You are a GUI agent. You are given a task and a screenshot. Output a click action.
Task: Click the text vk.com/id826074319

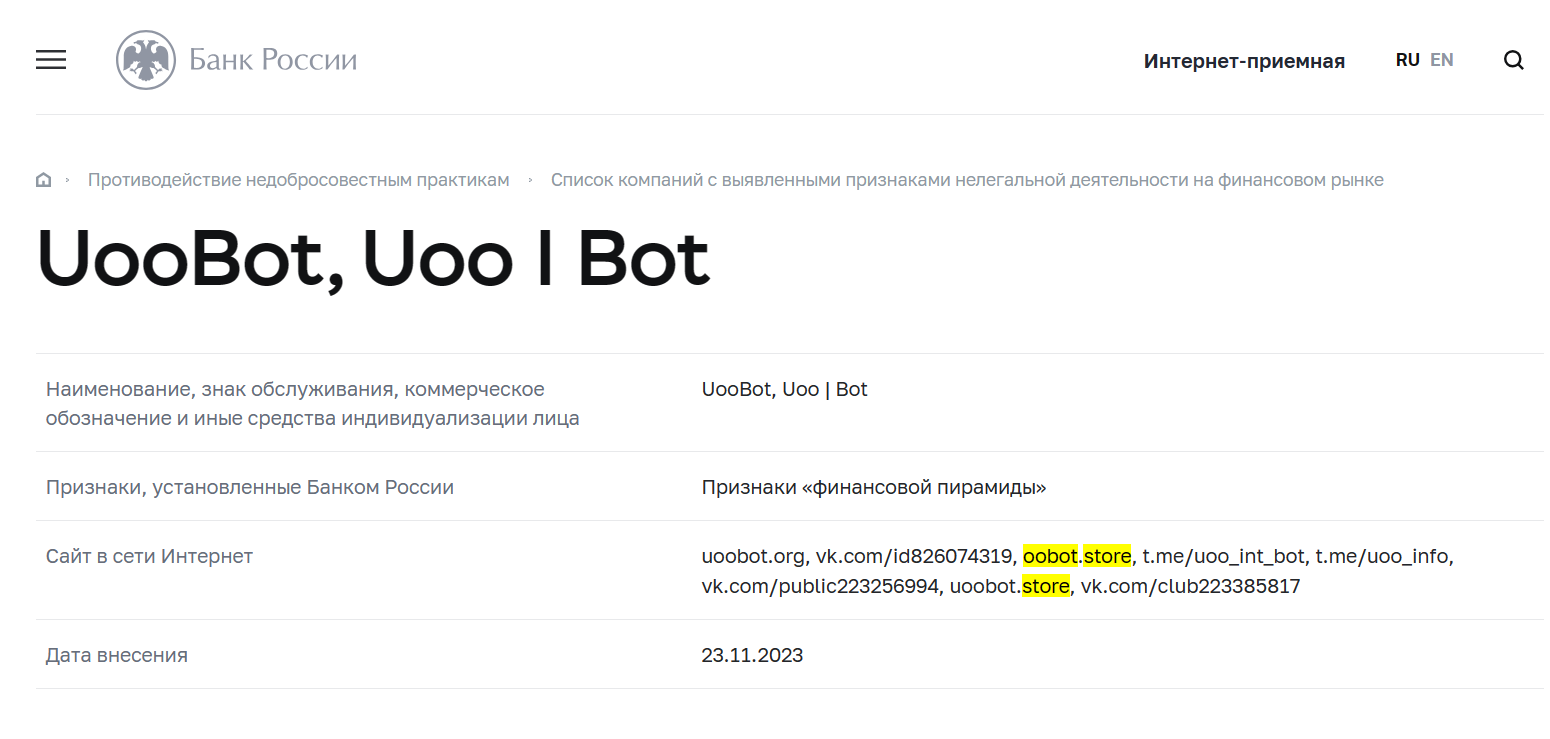coord(915,556)
